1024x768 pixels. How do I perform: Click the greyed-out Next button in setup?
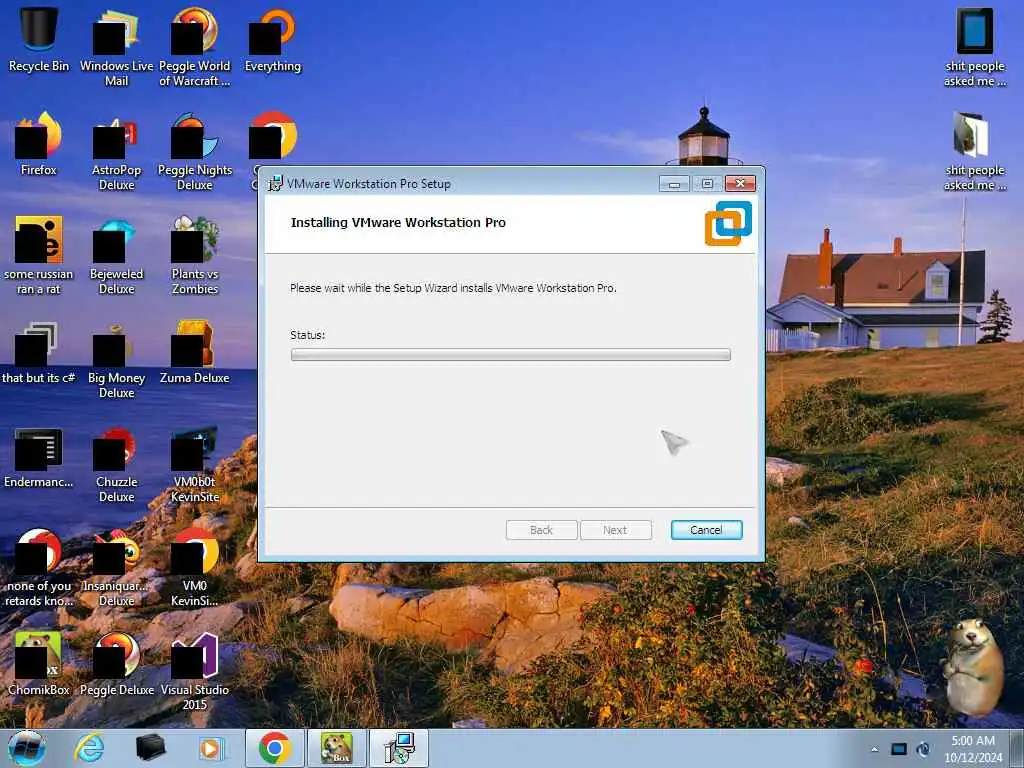point(615,530)
